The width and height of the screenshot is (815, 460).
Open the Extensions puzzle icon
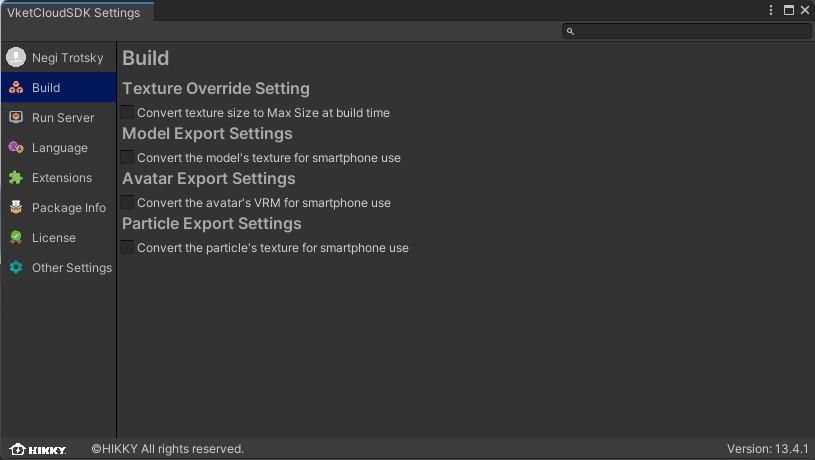pyautogui.click(x=15, y=178)
